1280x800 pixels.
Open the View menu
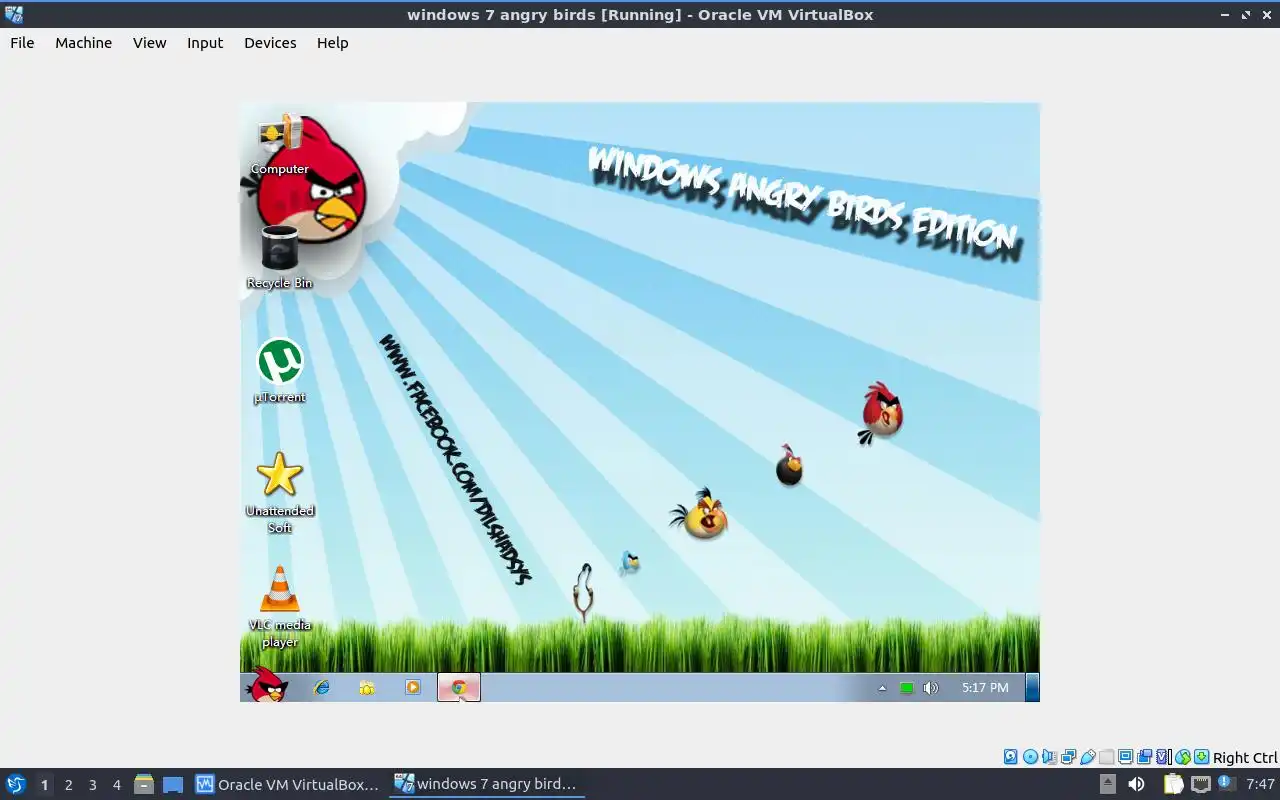150,43
